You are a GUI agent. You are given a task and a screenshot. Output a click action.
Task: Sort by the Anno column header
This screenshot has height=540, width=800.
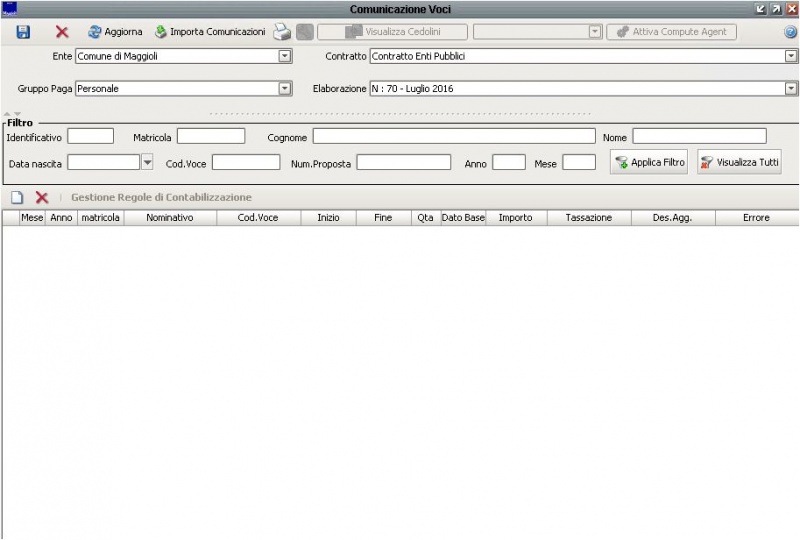(x=61, y=217)
